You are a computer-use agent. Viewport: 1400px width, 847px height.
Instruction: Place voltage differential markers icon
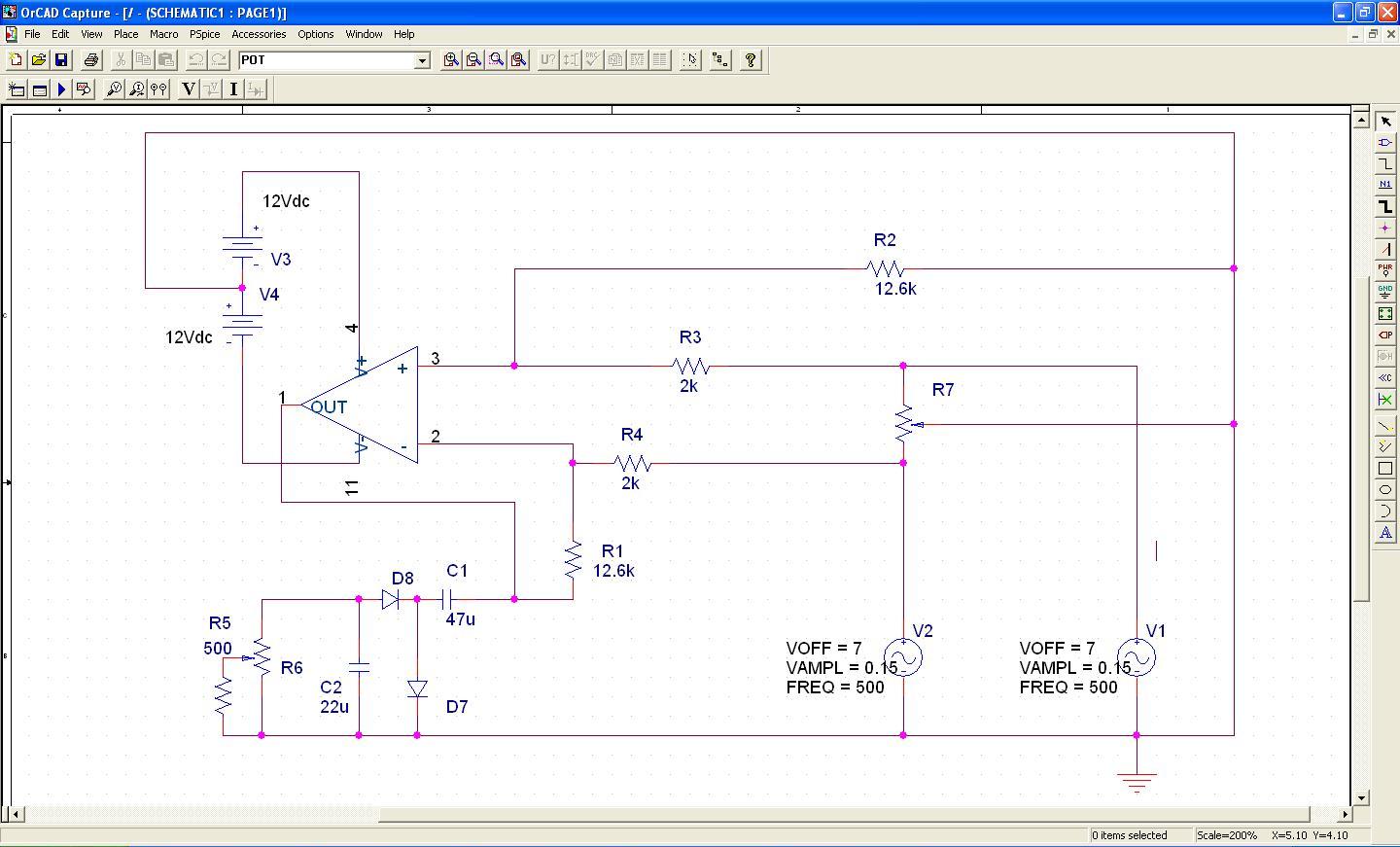[158, 89]
